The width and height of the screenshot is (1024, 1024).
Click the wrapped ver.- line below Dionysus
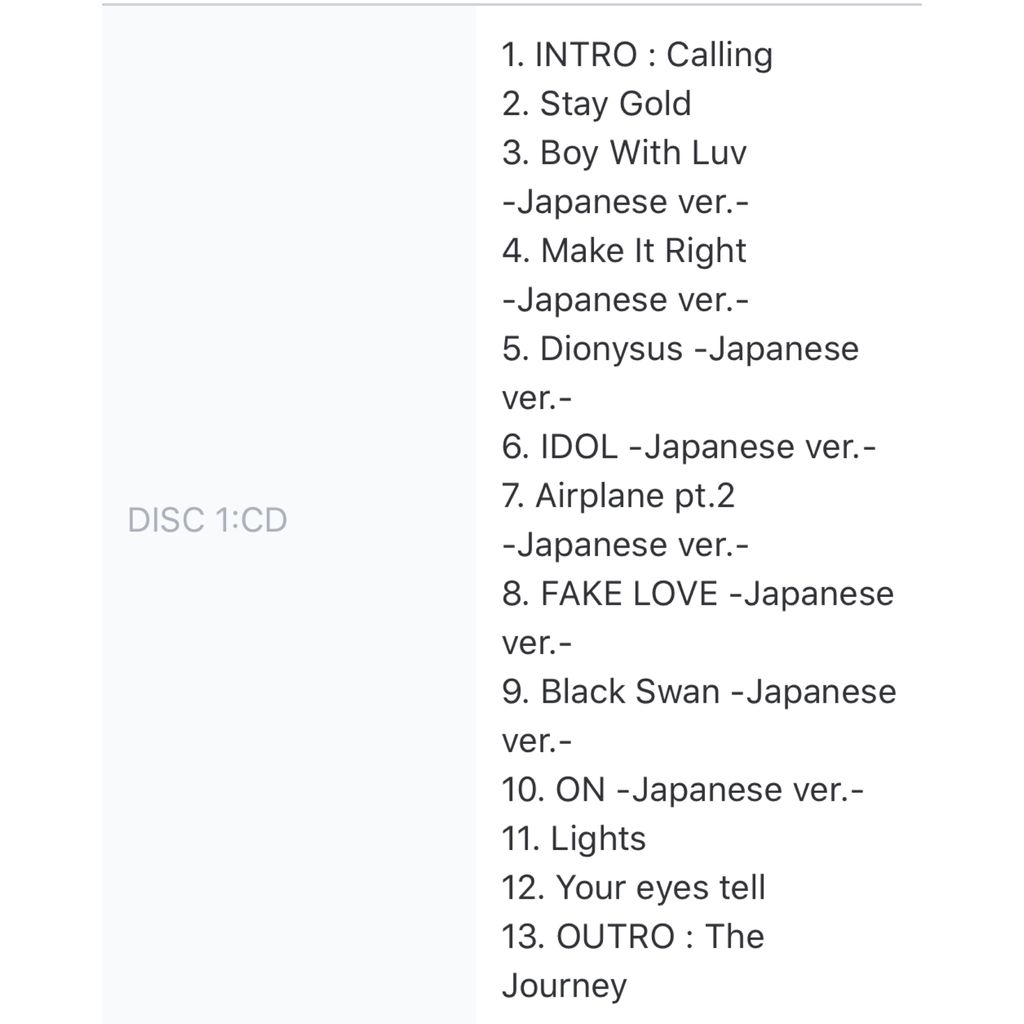pyautogui.click(x=537, y=398)
